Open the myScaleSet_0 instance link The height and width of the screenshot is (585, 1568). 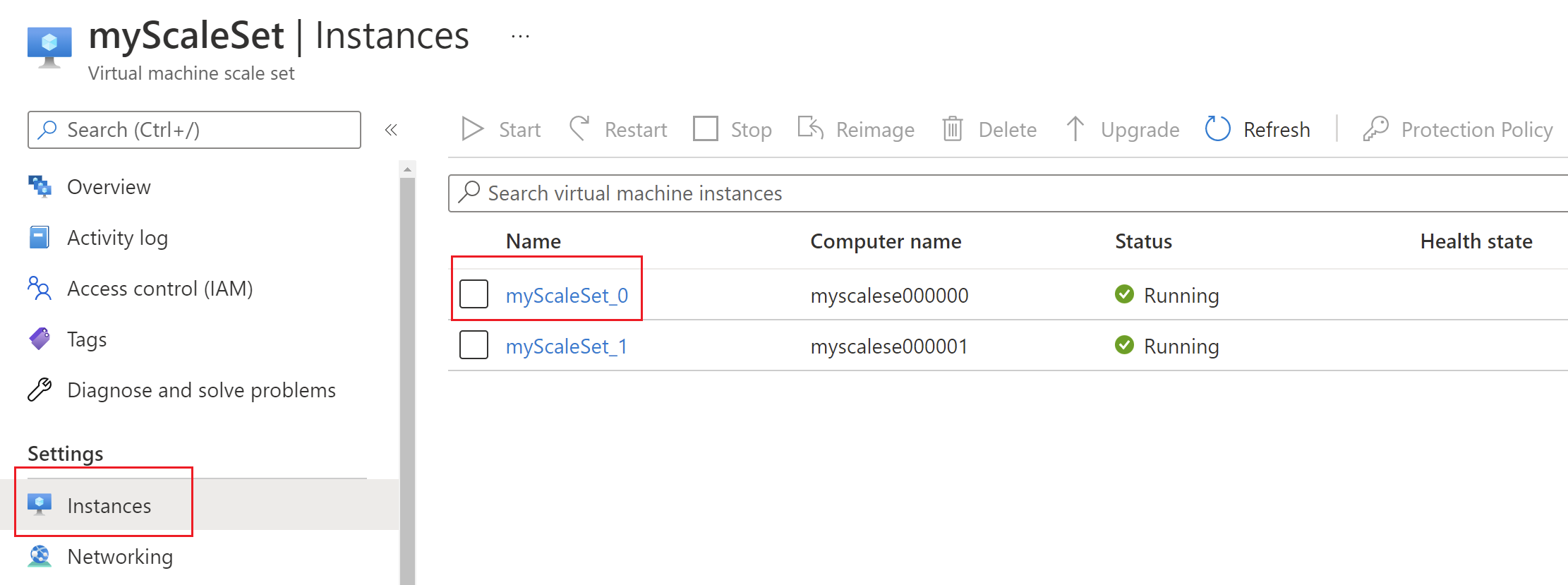pyautogui.click(x=567, y=296)
